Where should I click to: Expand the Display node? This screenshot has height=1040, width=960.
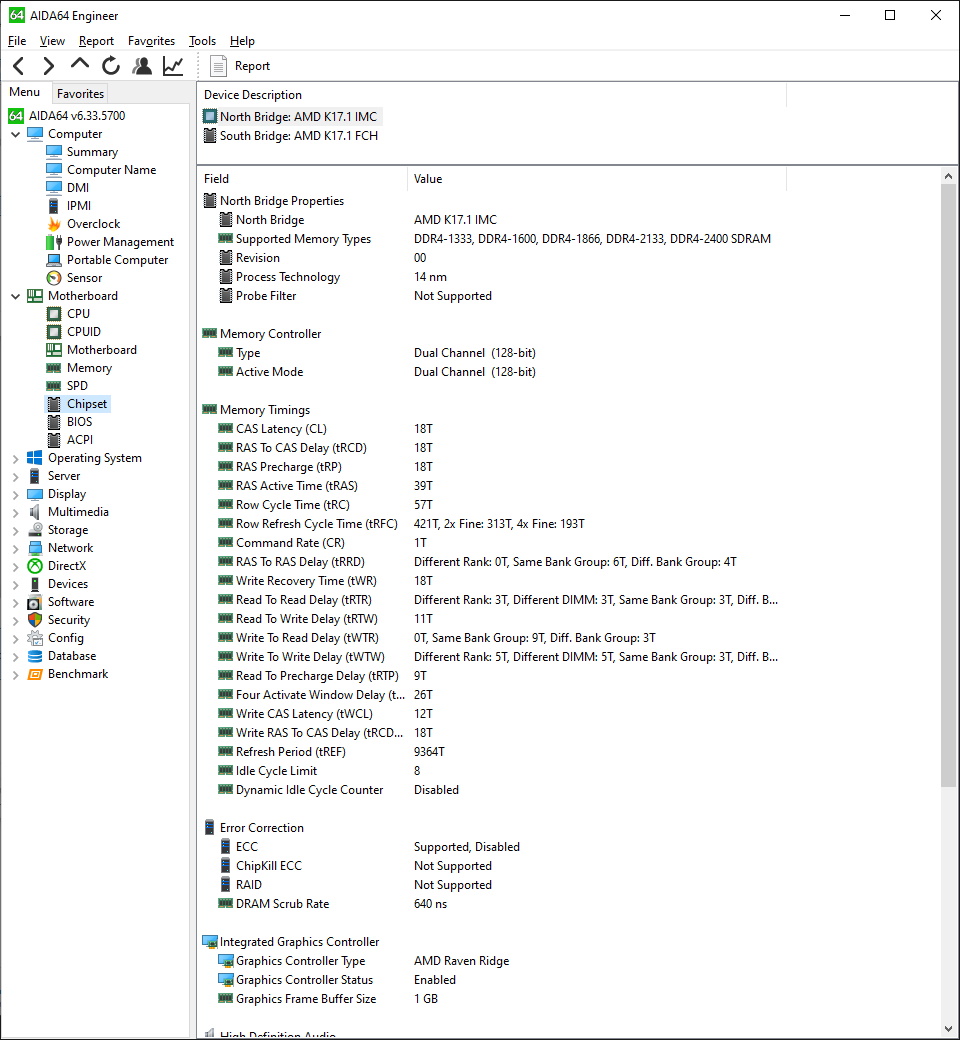15,494
